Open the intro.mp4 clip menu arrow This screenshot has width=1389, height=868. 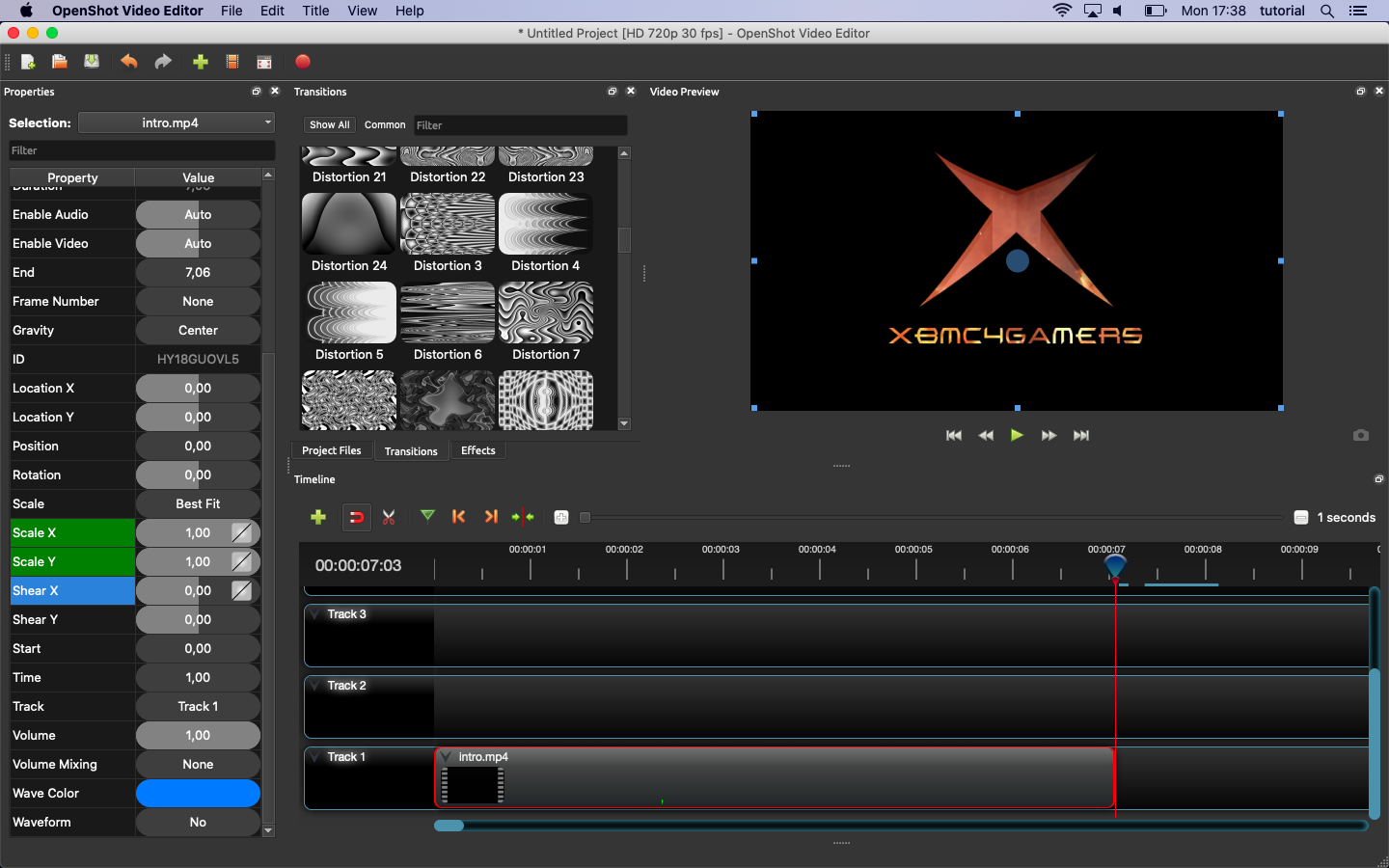(447, 757)
